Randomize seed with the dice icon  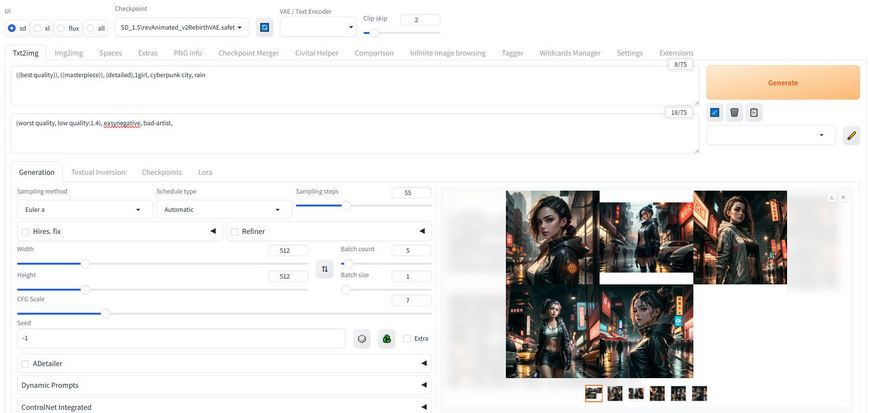coord(362,339)
